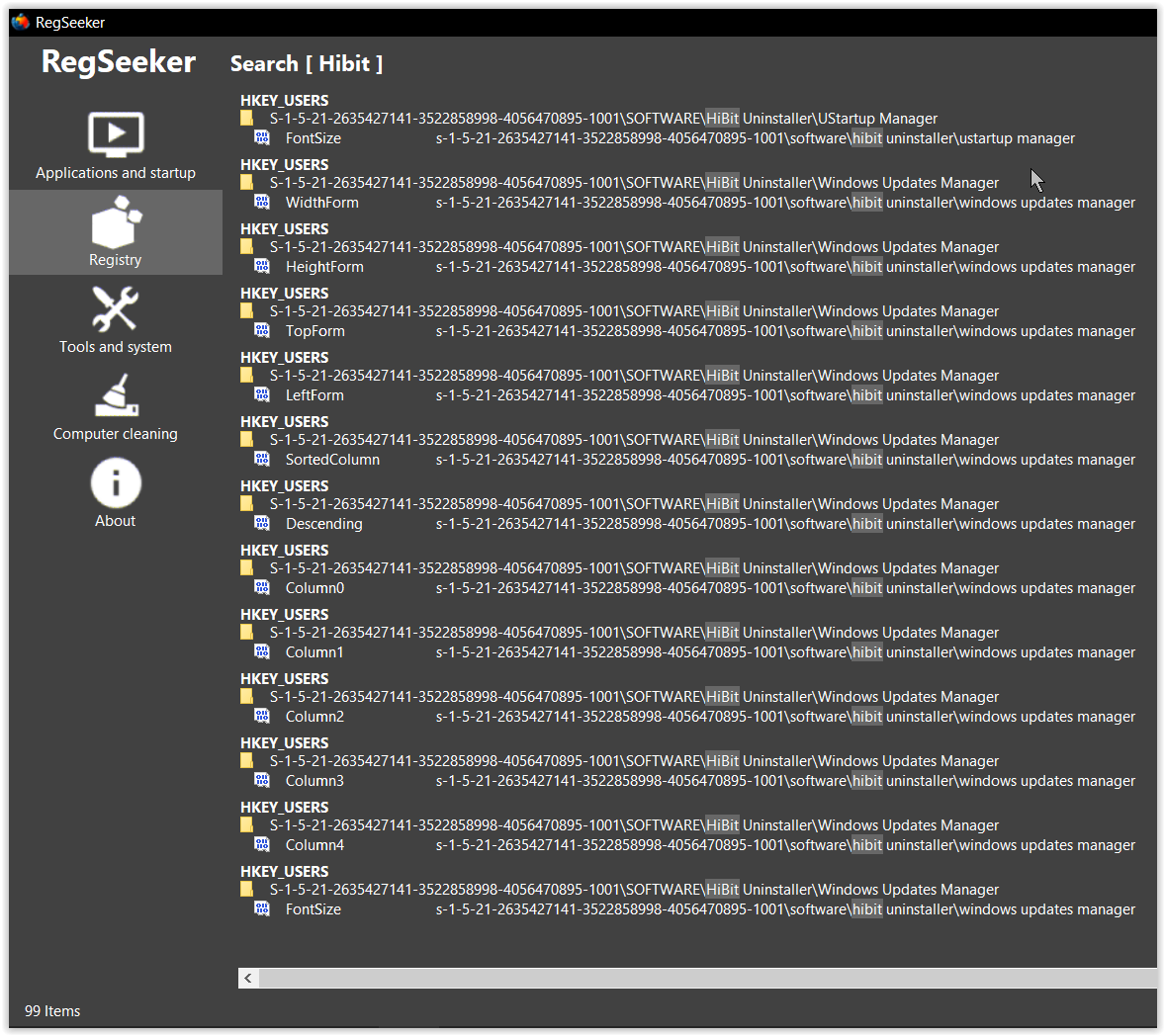1165x1036 pixels.
Task: Click the horizontal scrollbar track
Action: 706,978
